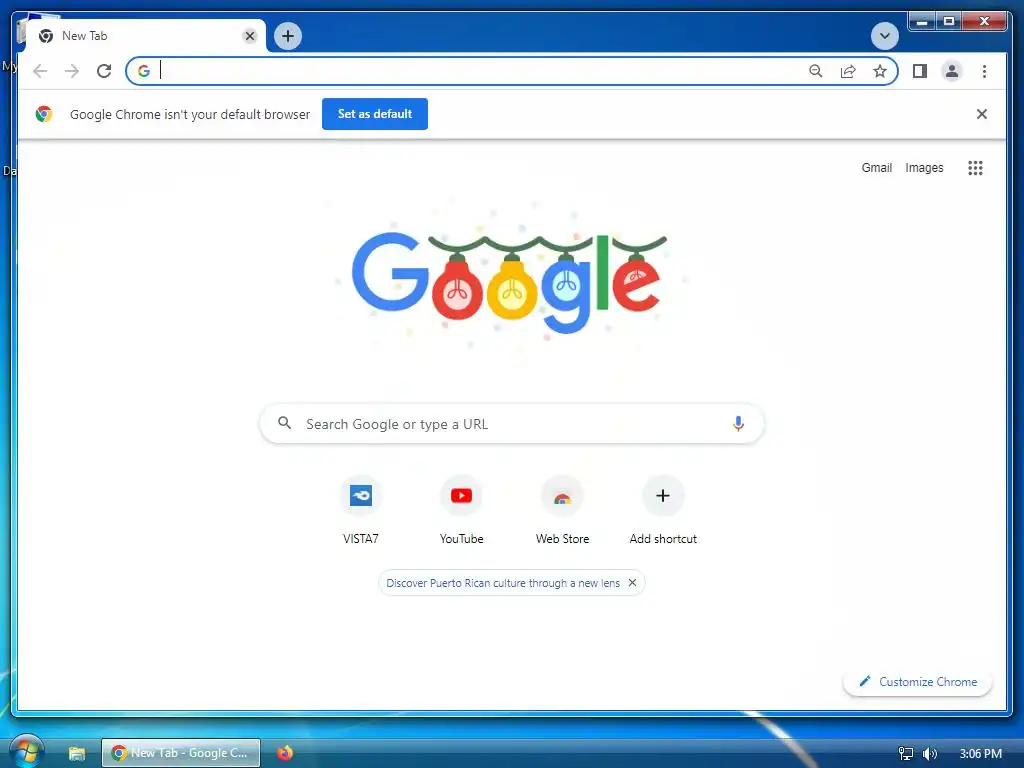
Task: Open the side panel
Action: click(920, 71)
